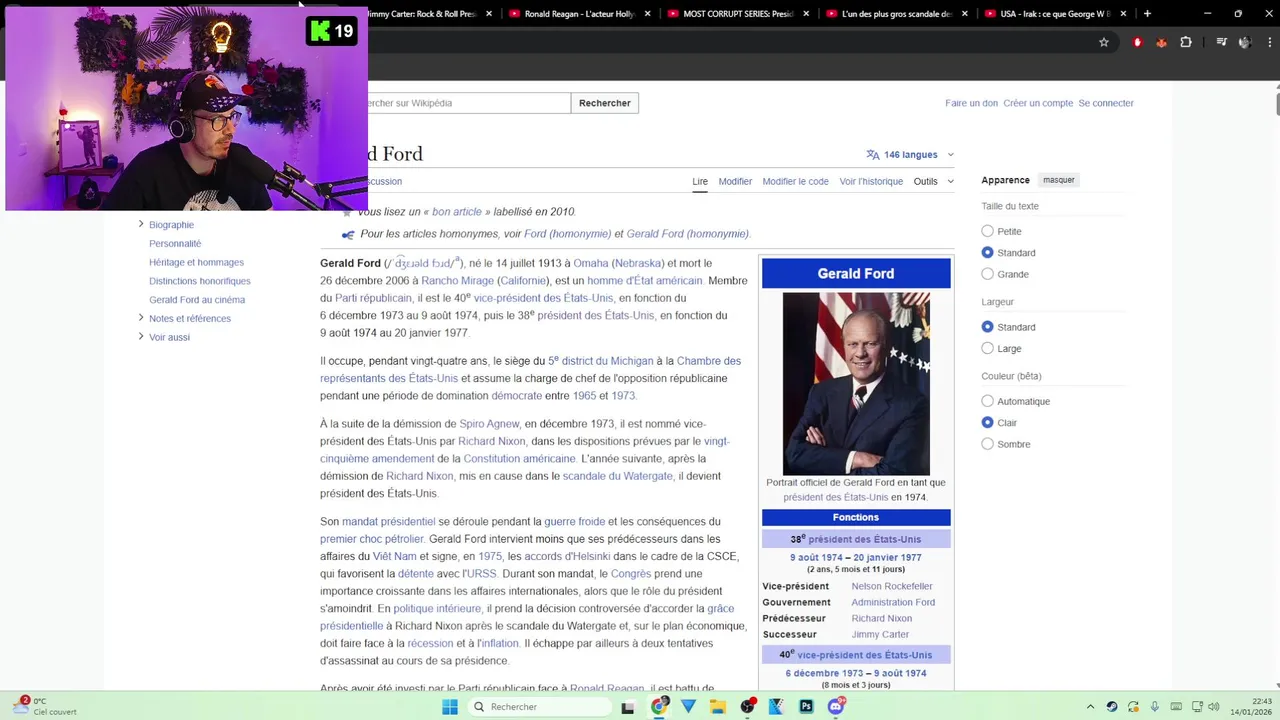Open the Windows Start menu
This screenshot has width=1280, height=720.
(x=450, y=707)
